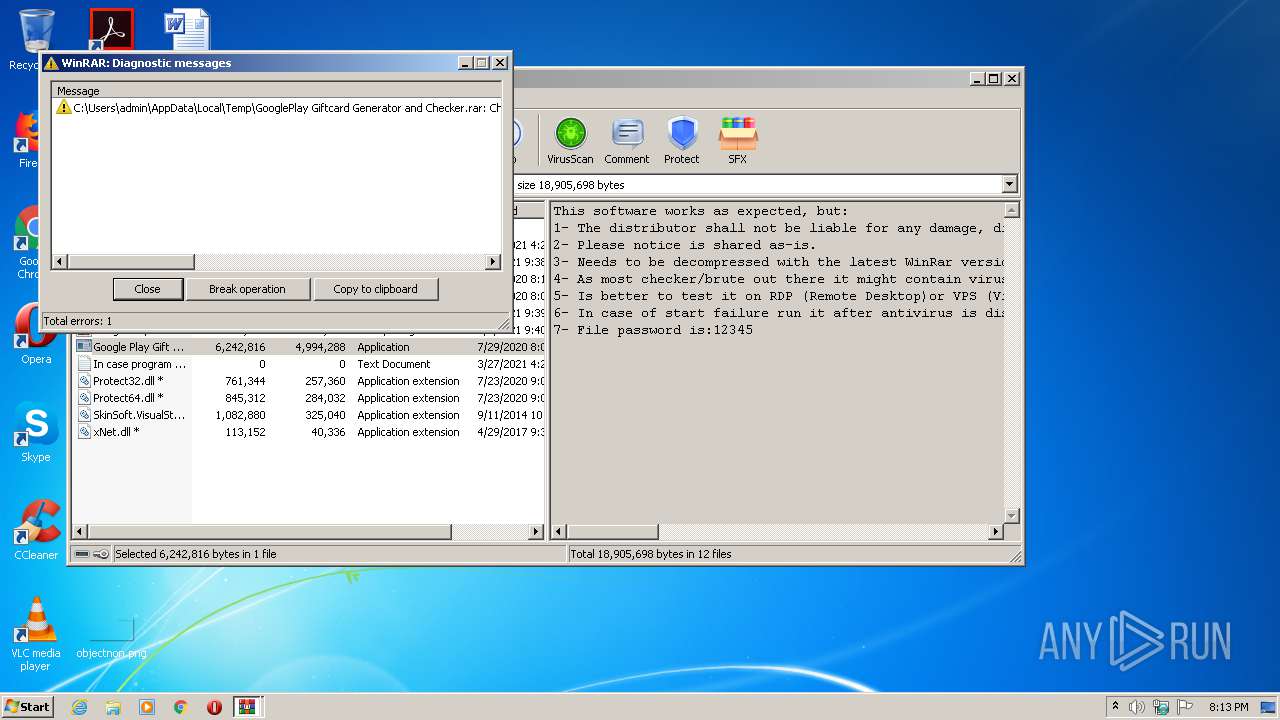The width and height of the screenshot is (1280, 720).
Task: Select Protect32.dll in file list
Action: tap(310, 381)
